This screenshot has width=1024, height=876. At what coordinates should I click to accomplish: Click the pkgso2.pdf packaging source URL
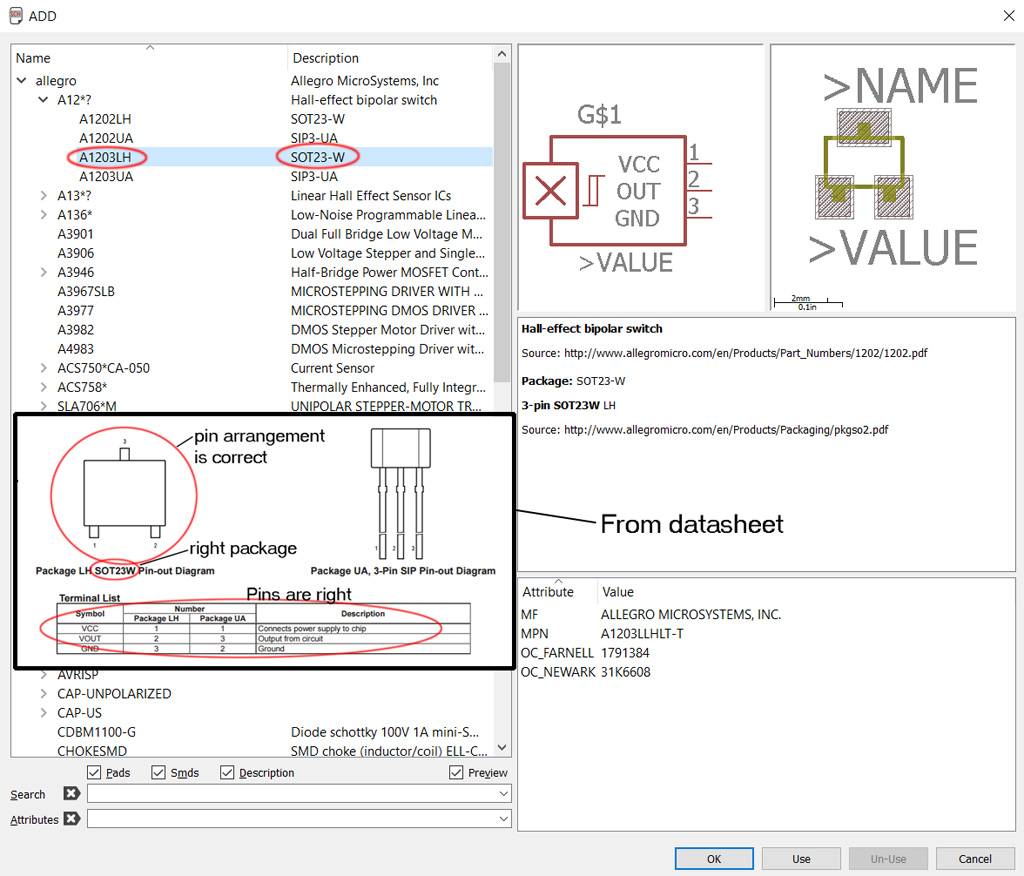(726, 429)
